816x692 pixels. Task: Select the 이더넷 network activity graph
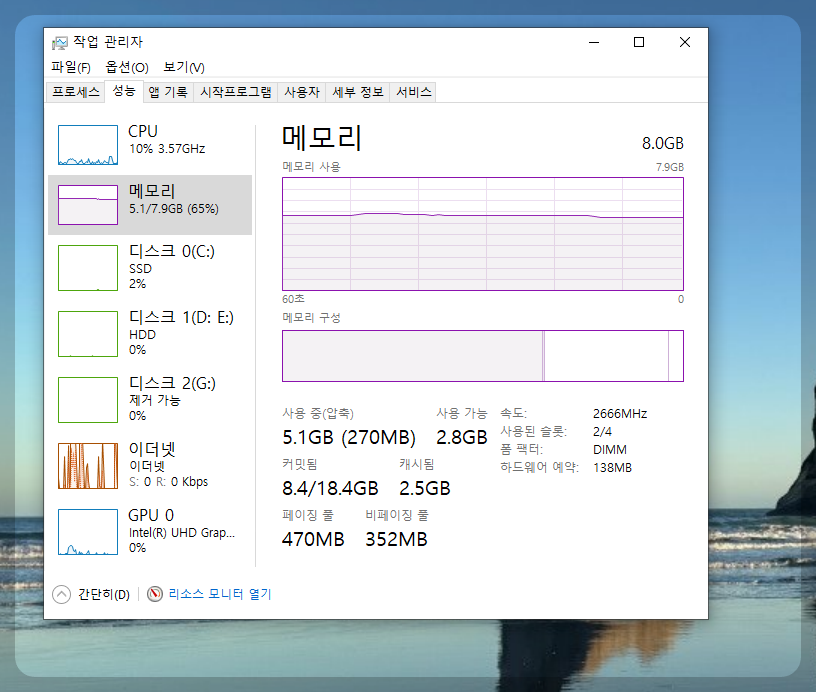click(88, 466)
